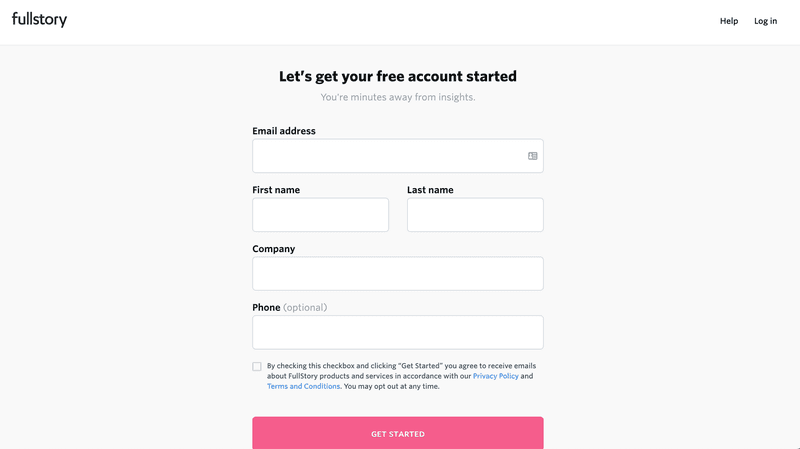Click the contact card autofill icon
The height and width of the screenshot is (449, 800).
point(533,156)
